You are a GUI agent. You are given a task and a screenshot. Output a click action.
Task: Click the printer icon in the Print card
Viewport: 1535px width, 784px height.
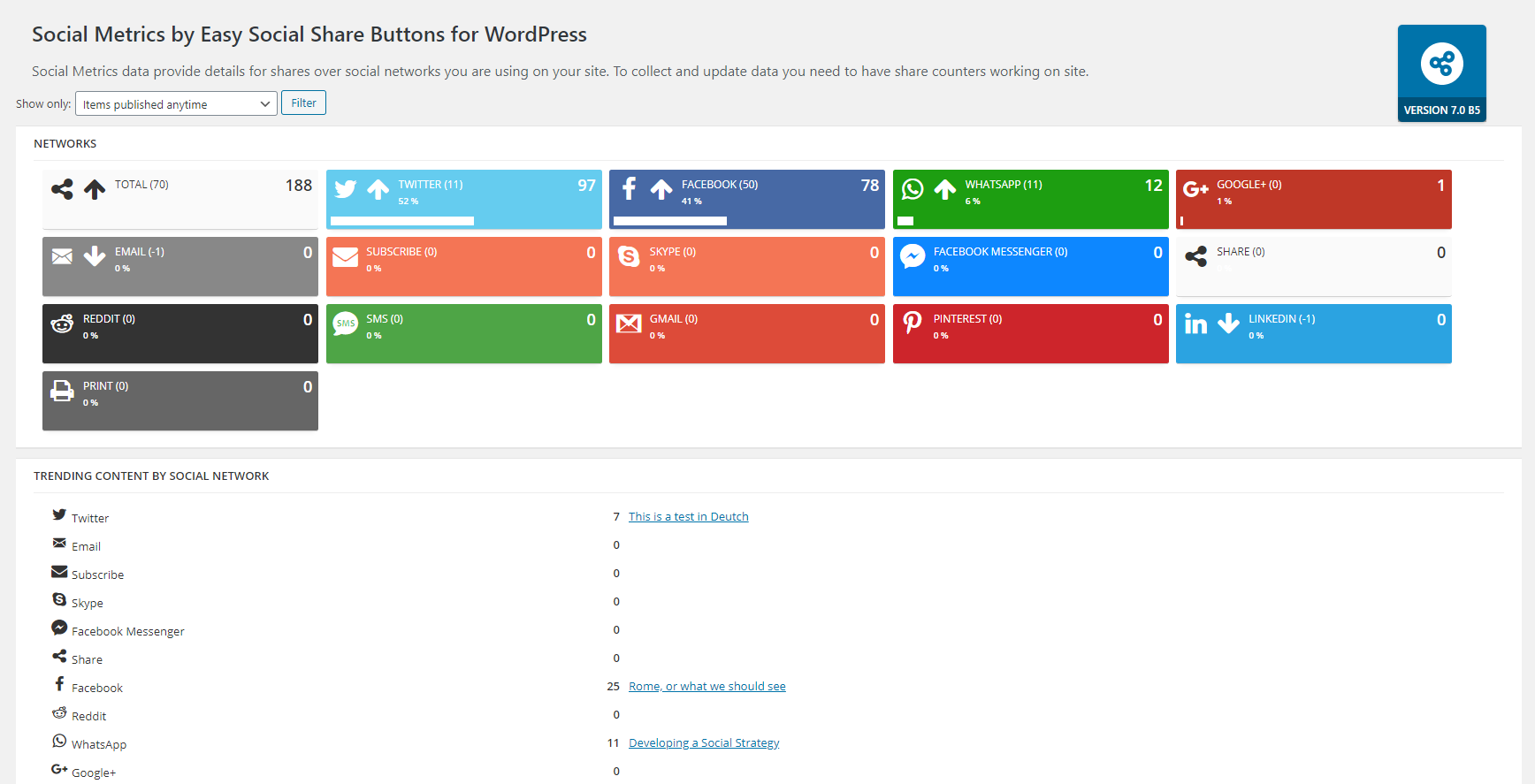tap(62, 391)
